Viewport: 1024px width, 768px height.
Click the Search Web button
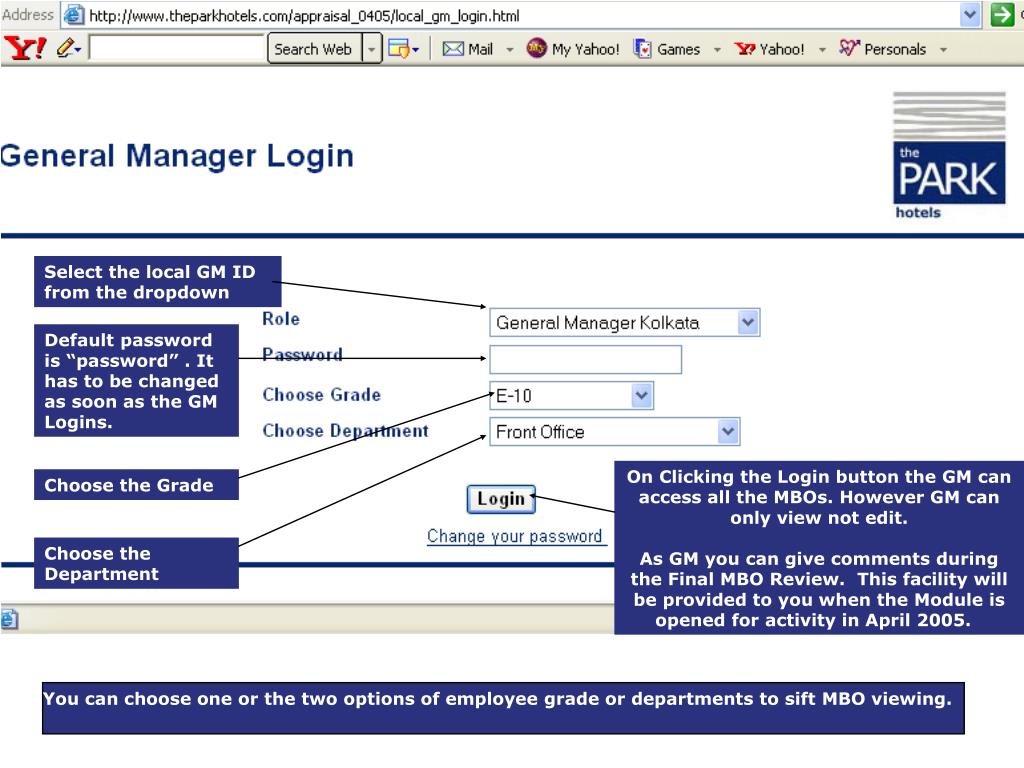[314, 49]
